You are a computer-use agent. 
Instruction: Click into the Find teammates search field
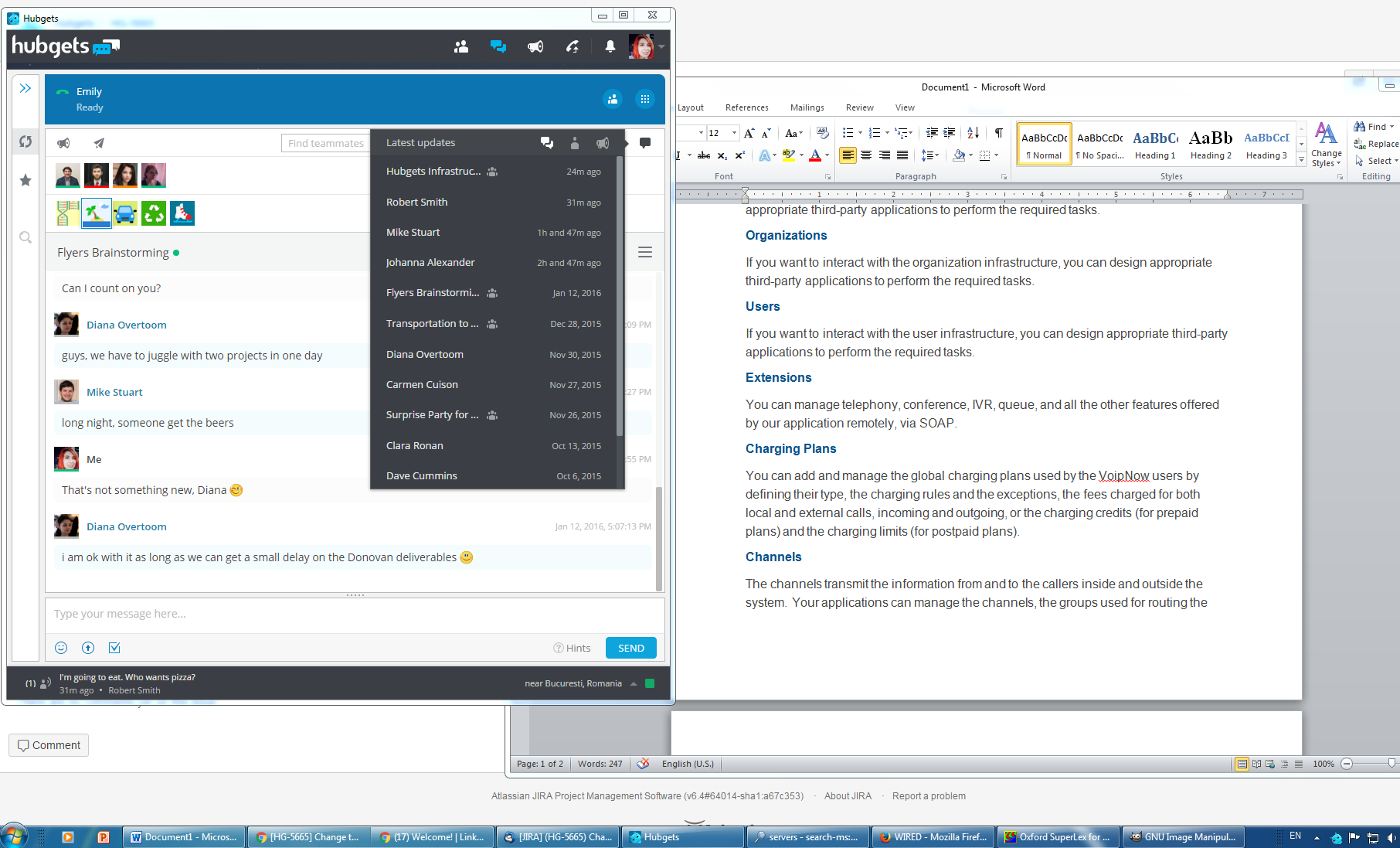coord(325,143)
